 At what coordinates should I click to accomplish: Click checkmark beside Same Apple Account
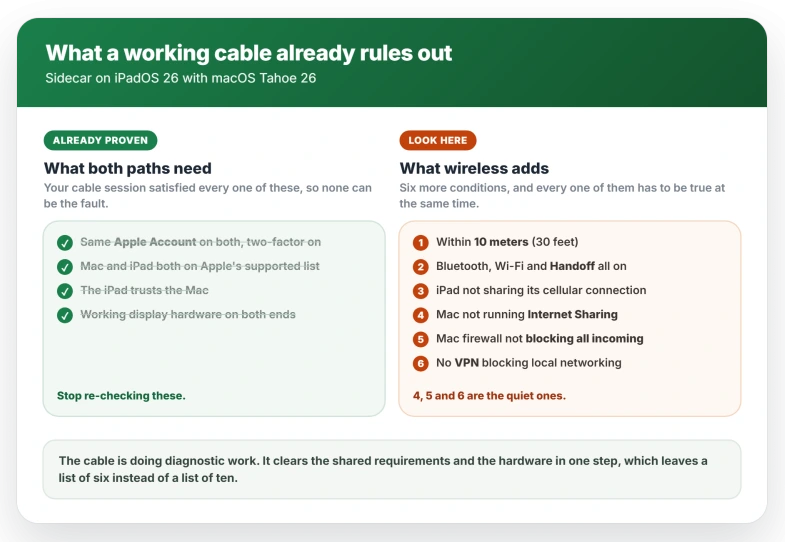tap(65, 243)
